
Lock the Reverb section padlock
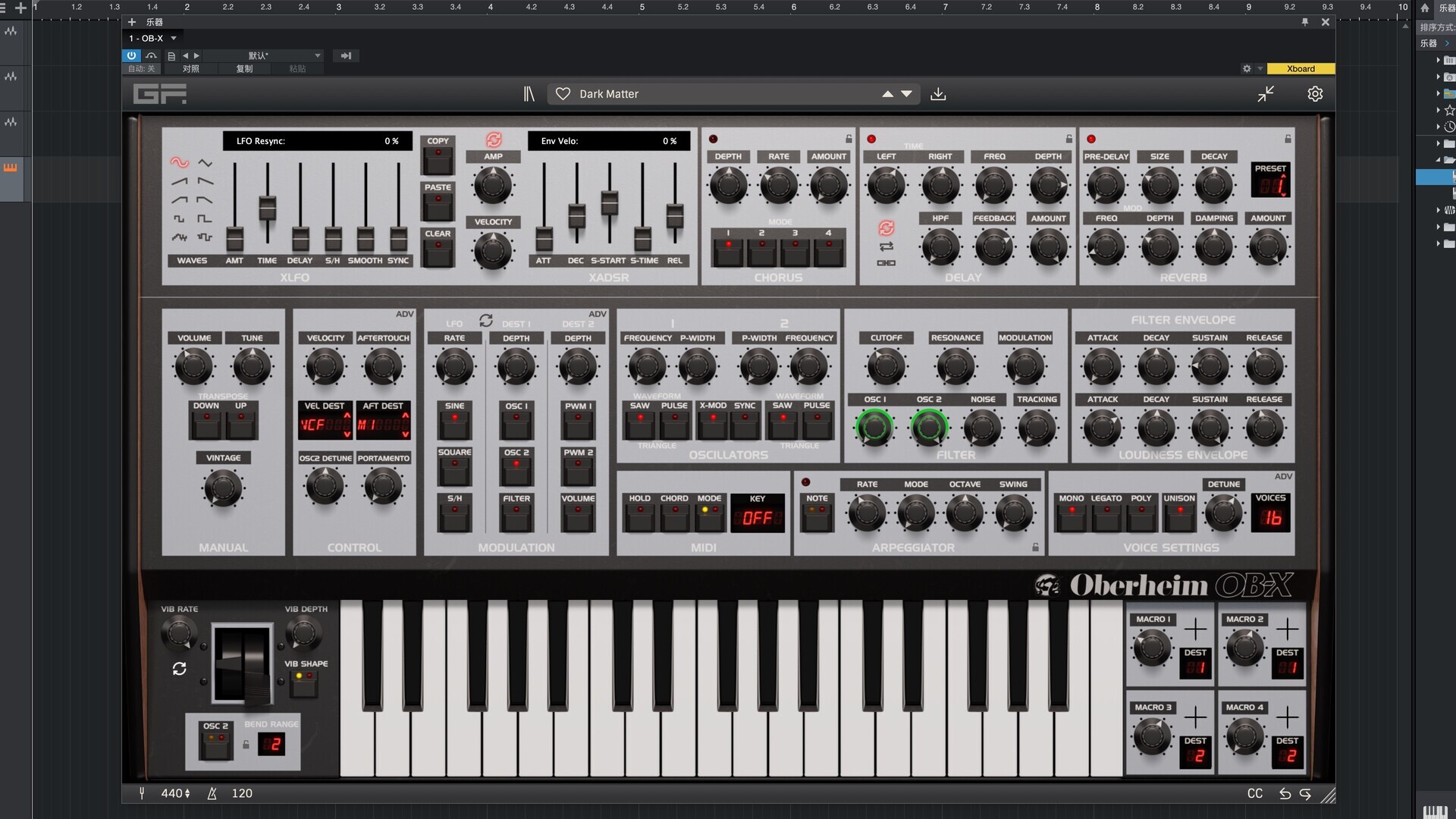point(1288,139)
